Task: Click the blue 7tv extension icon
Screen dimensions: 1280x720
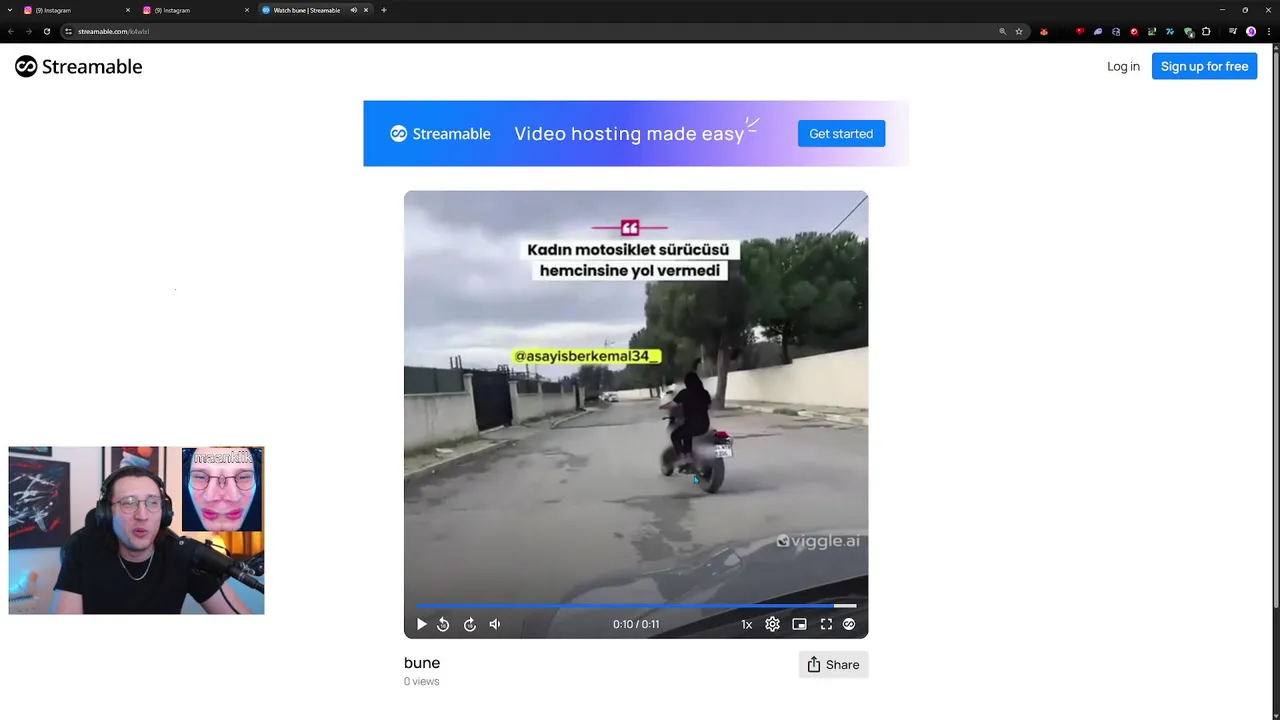Action: [1170, 31]
